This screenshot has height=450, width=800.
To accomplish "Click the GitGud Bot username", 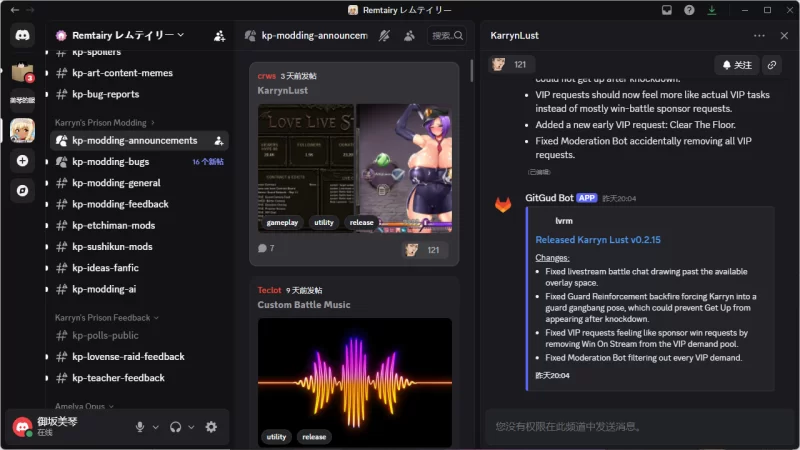I will click(x=549, y=198).
